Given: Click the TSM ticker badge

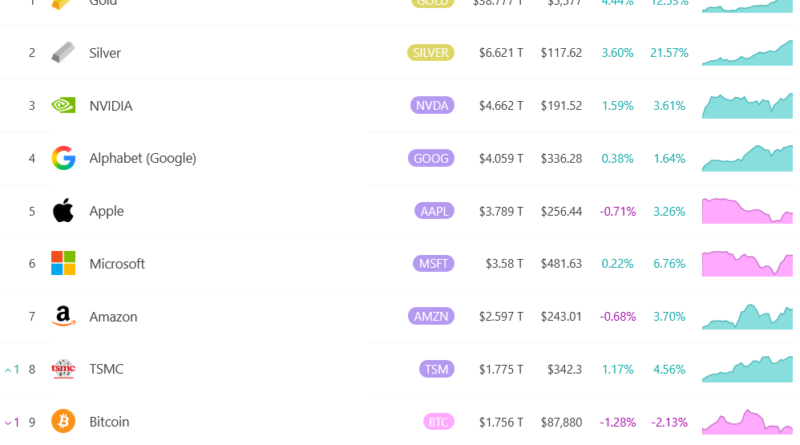Looking at the screenshot, I should pyautogui.click(x=436, y=369).
